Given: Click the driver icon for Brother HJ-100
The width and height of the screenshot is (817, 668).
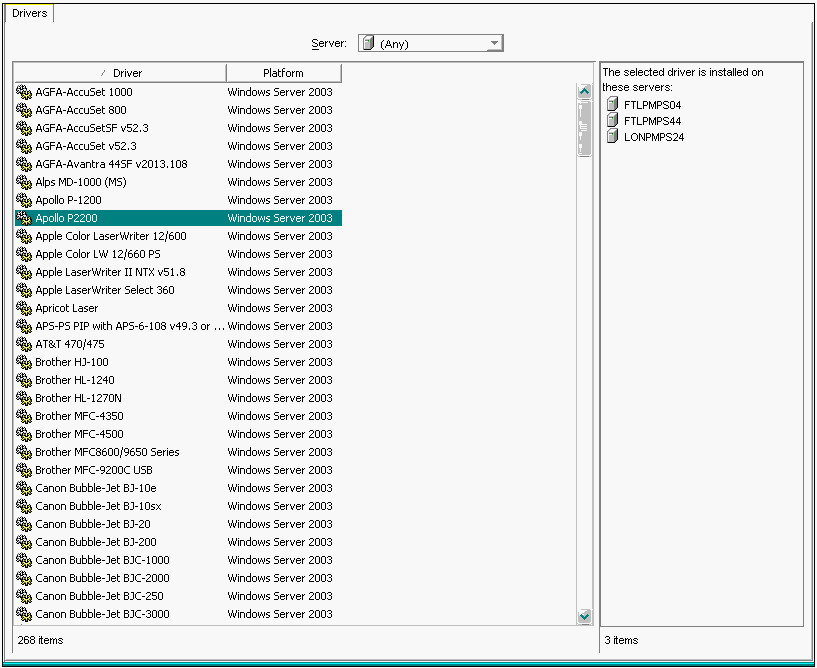Looking at the screenshot, I should coord(24,362).
